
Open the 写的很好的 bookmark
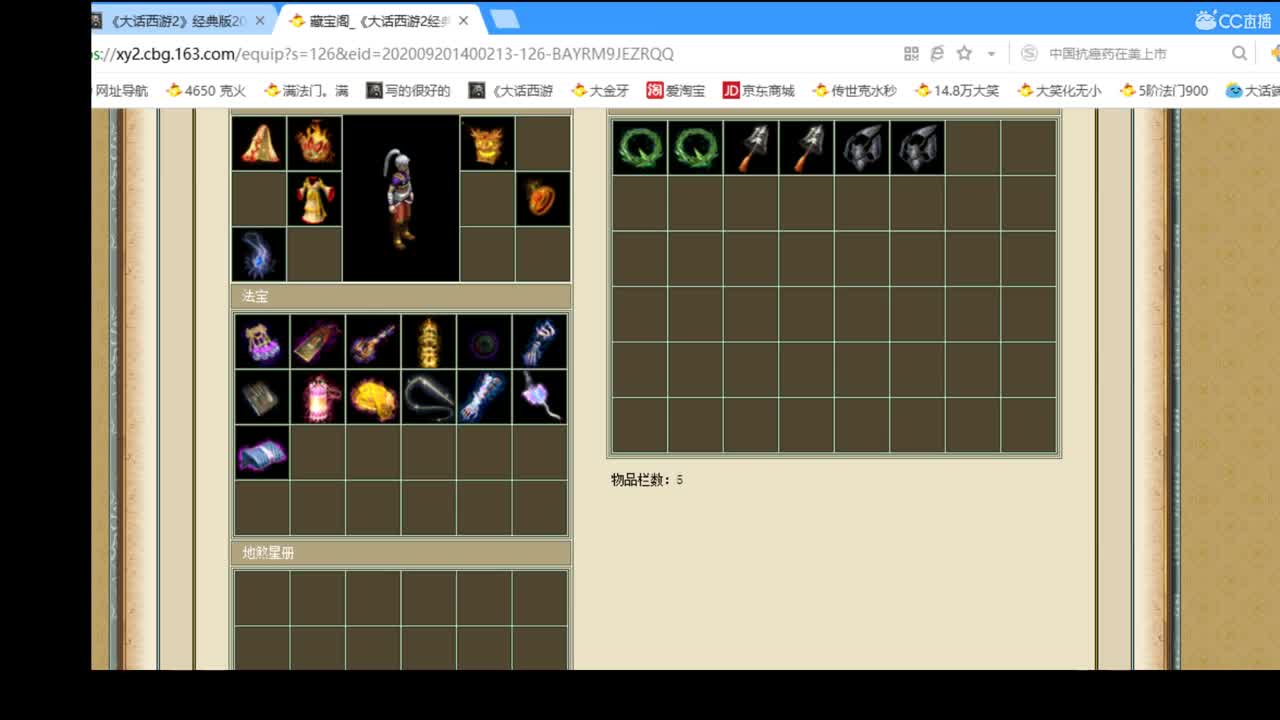[408, 91]
